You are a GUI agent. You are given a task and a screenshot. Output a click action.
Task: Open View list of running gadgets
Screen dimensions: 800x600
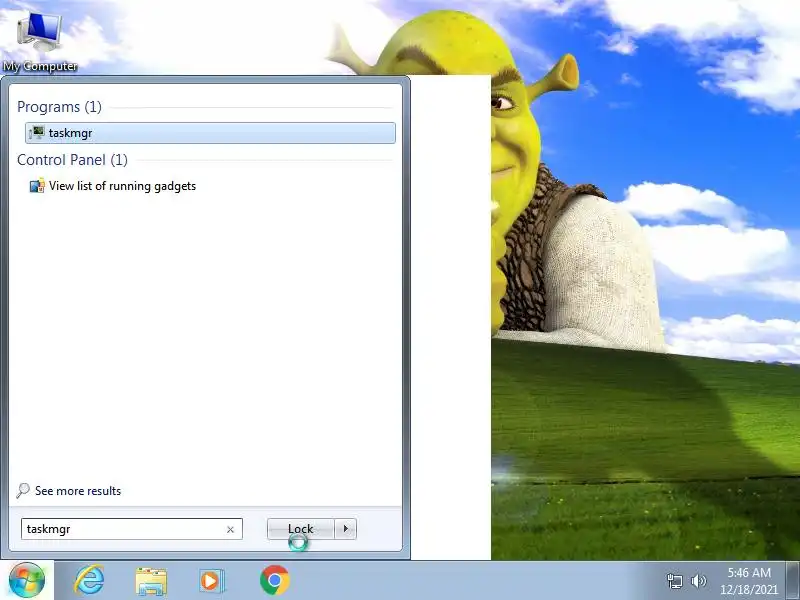pos(122,186)
